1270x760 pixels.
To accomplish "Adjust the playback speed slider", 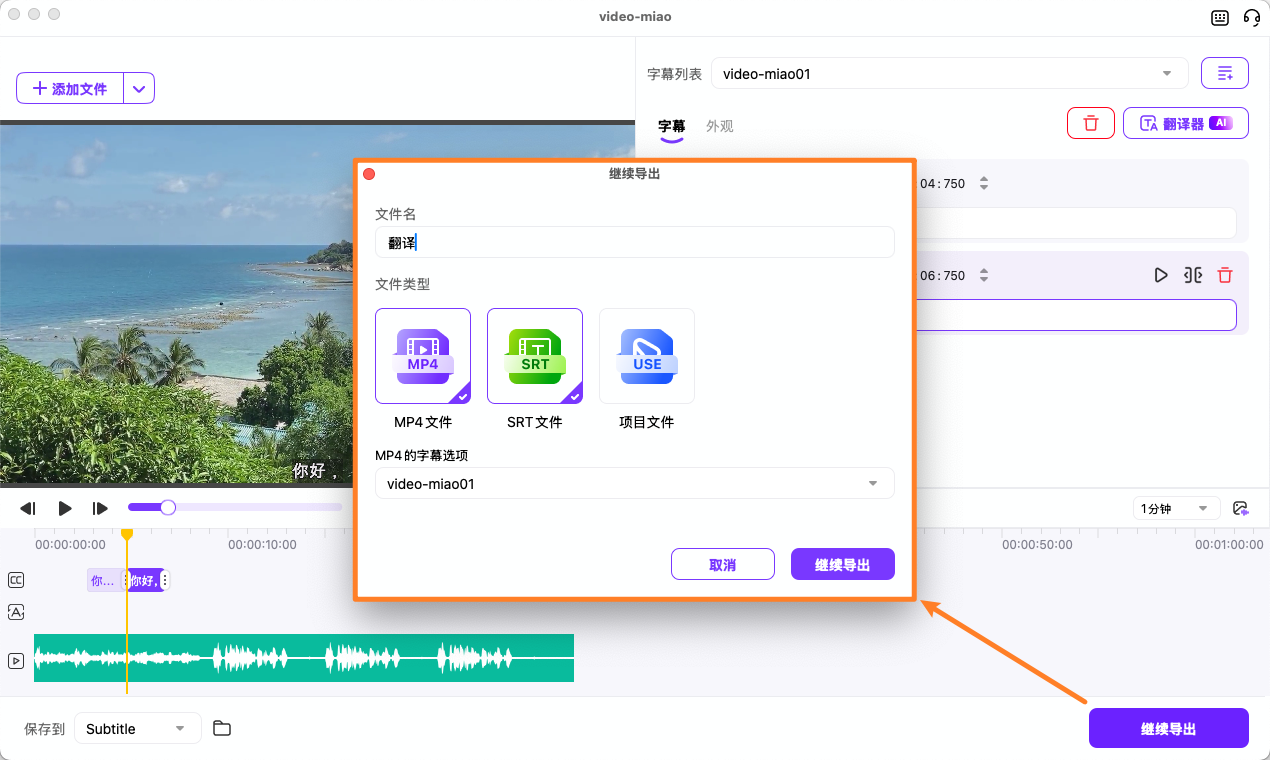I will (168, 507).
